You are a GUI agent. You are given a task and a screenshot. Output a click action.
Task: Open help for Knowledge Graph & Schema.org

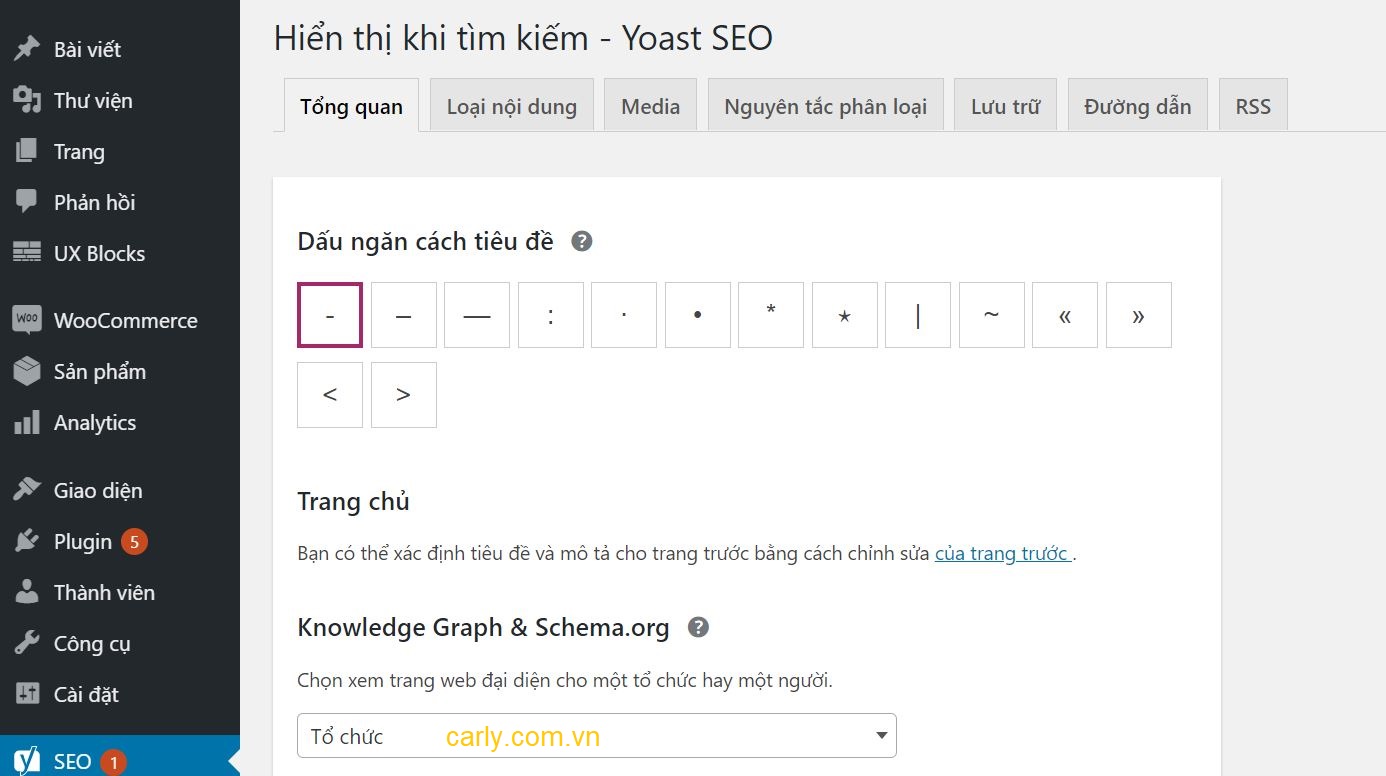point(699,627)
